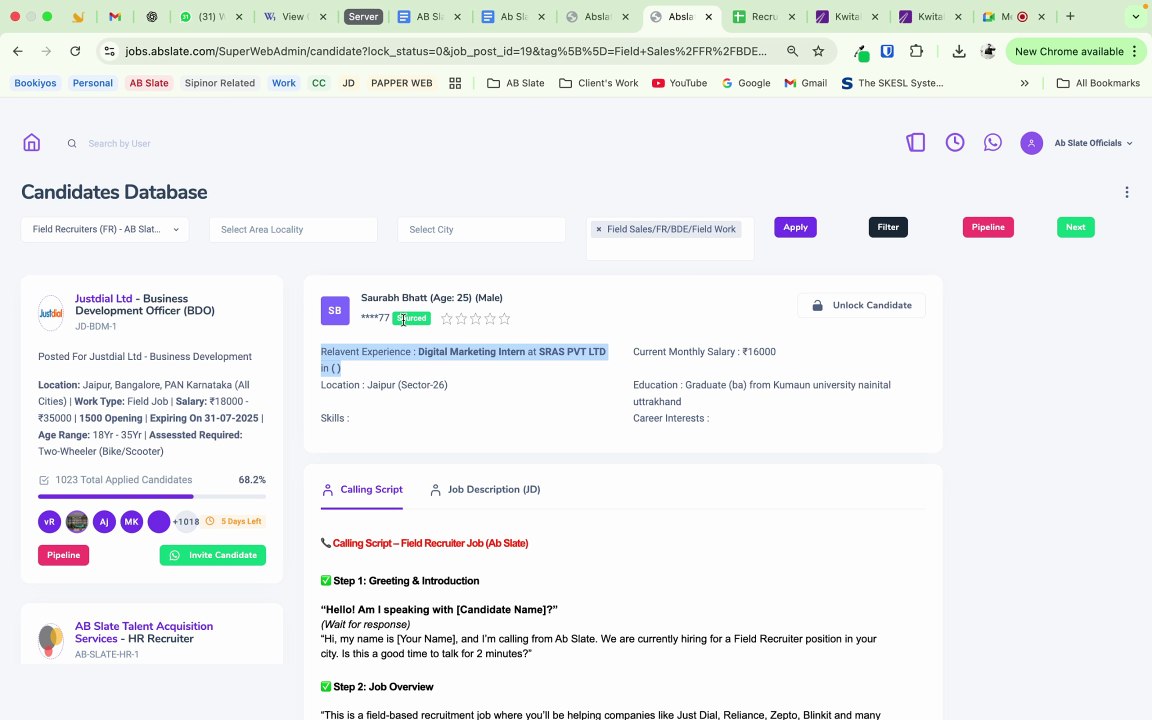The height and width of the screenshot is (720, 1152).
Task: Set fifth star rating for Saurabh Bhatt
Action: click(x=504, y=319)
